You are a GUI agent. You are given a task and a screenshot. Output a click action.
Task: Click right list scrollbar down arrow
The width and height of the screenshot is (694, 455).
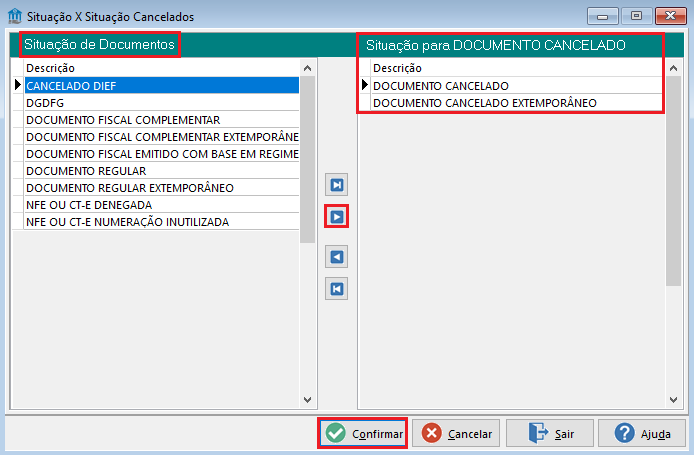[x=673, y=400]
